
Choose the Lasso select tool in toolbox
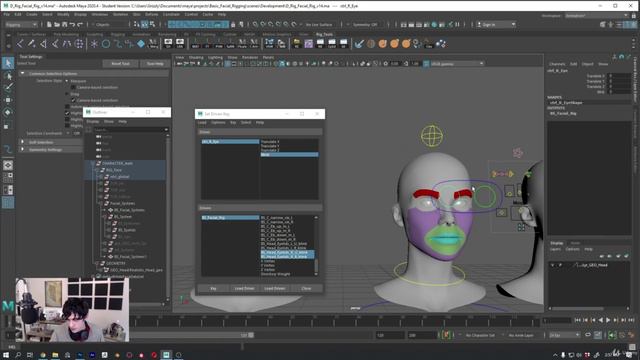point(8,76)
